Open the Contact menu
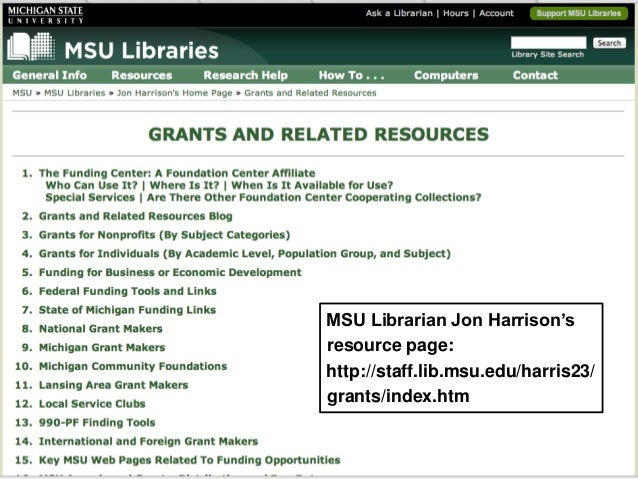638x479 pixels. (x=535, y=75)
